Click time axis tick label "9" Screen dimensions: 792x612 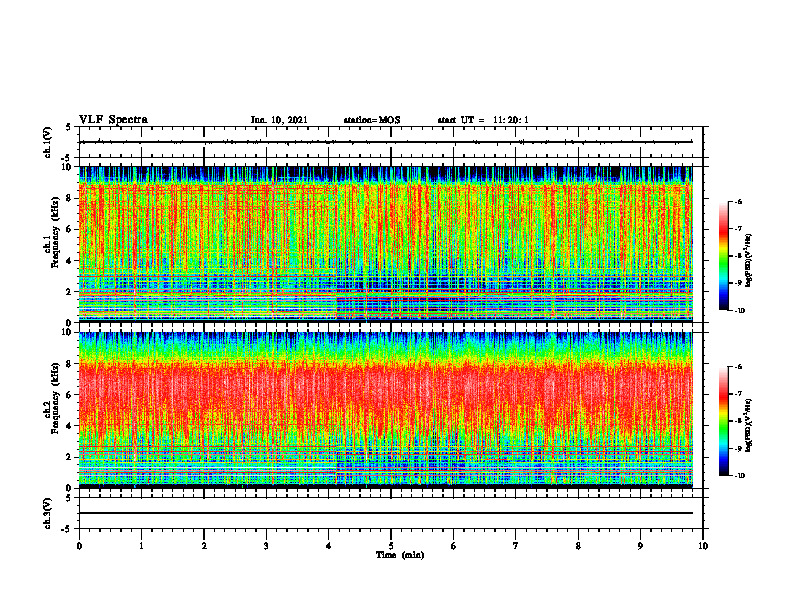[x=640, y=546]
